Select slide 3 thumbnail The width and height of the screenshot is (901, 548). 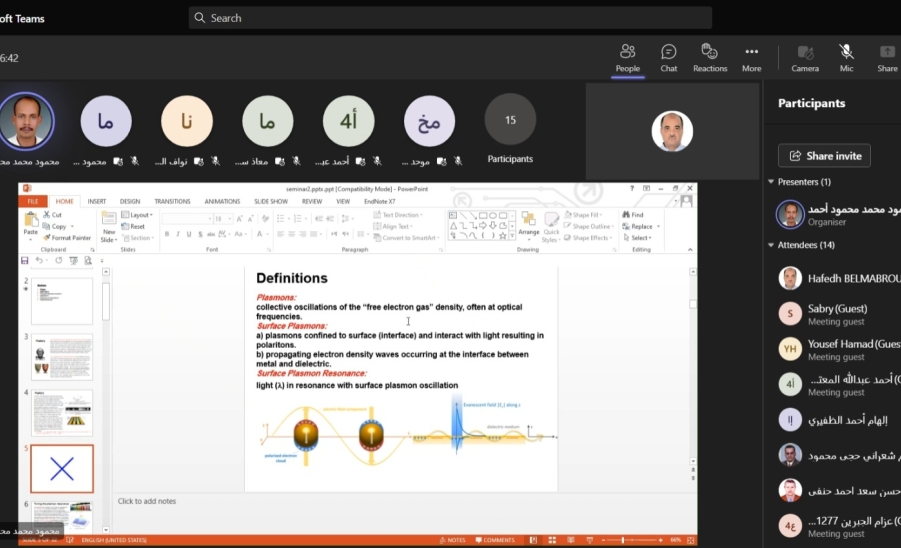pyautogui.click(x=62, y=357)
